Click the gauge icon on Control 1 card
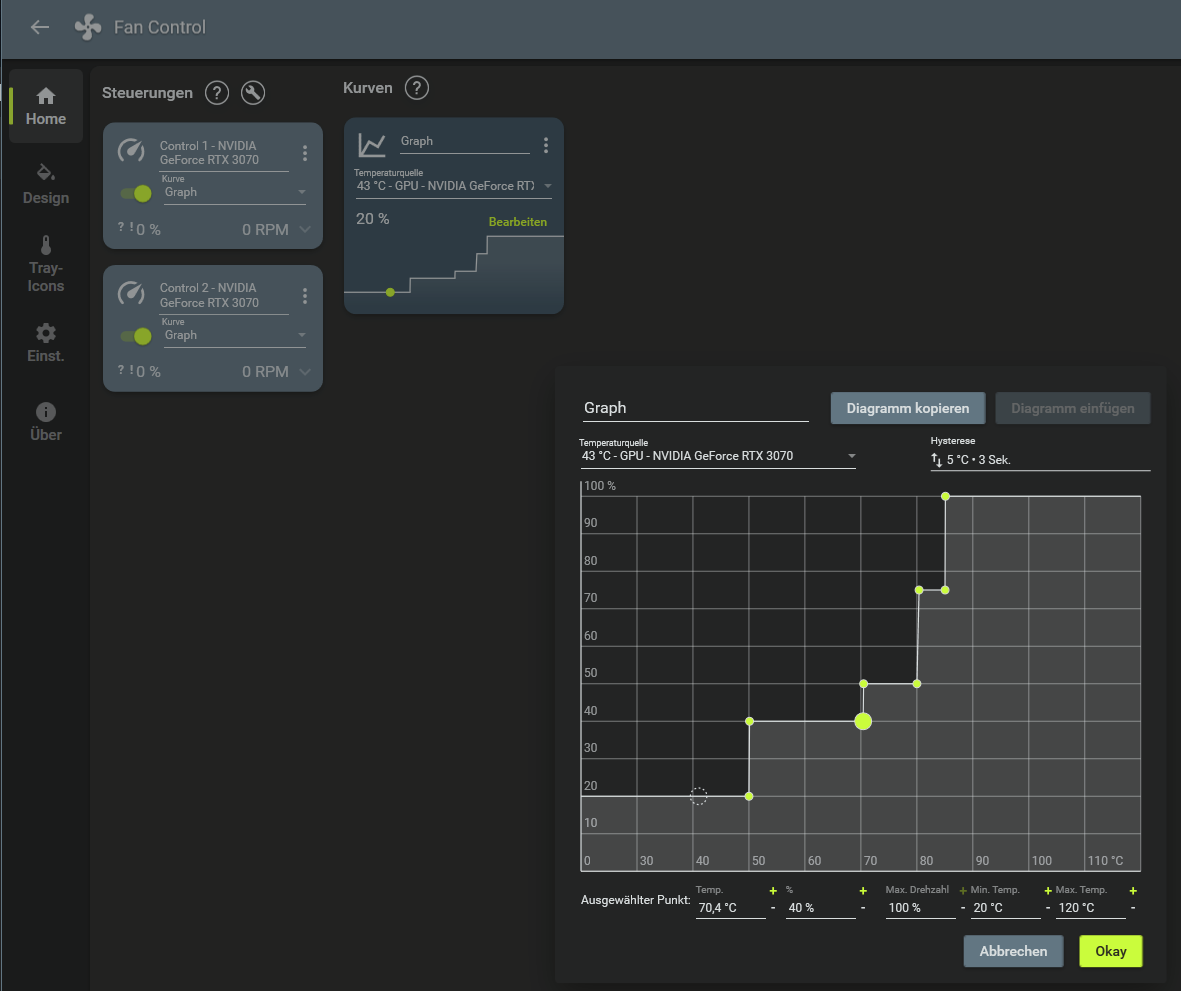Image resolution: width=1181 pixels, height=991 pixels. pos(131,150)
